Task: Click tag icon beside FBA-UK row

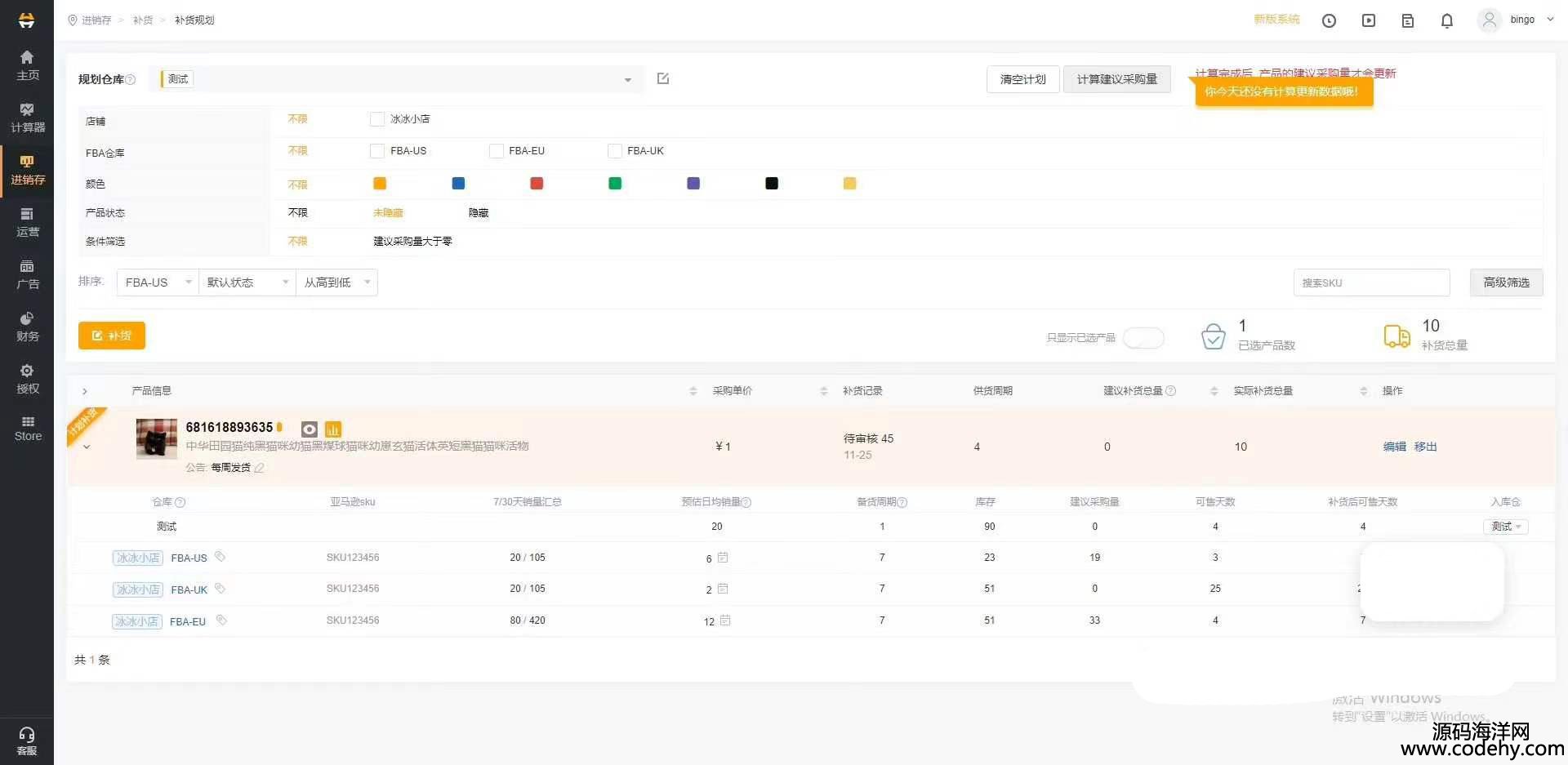Action: click(x=220, y=589)
